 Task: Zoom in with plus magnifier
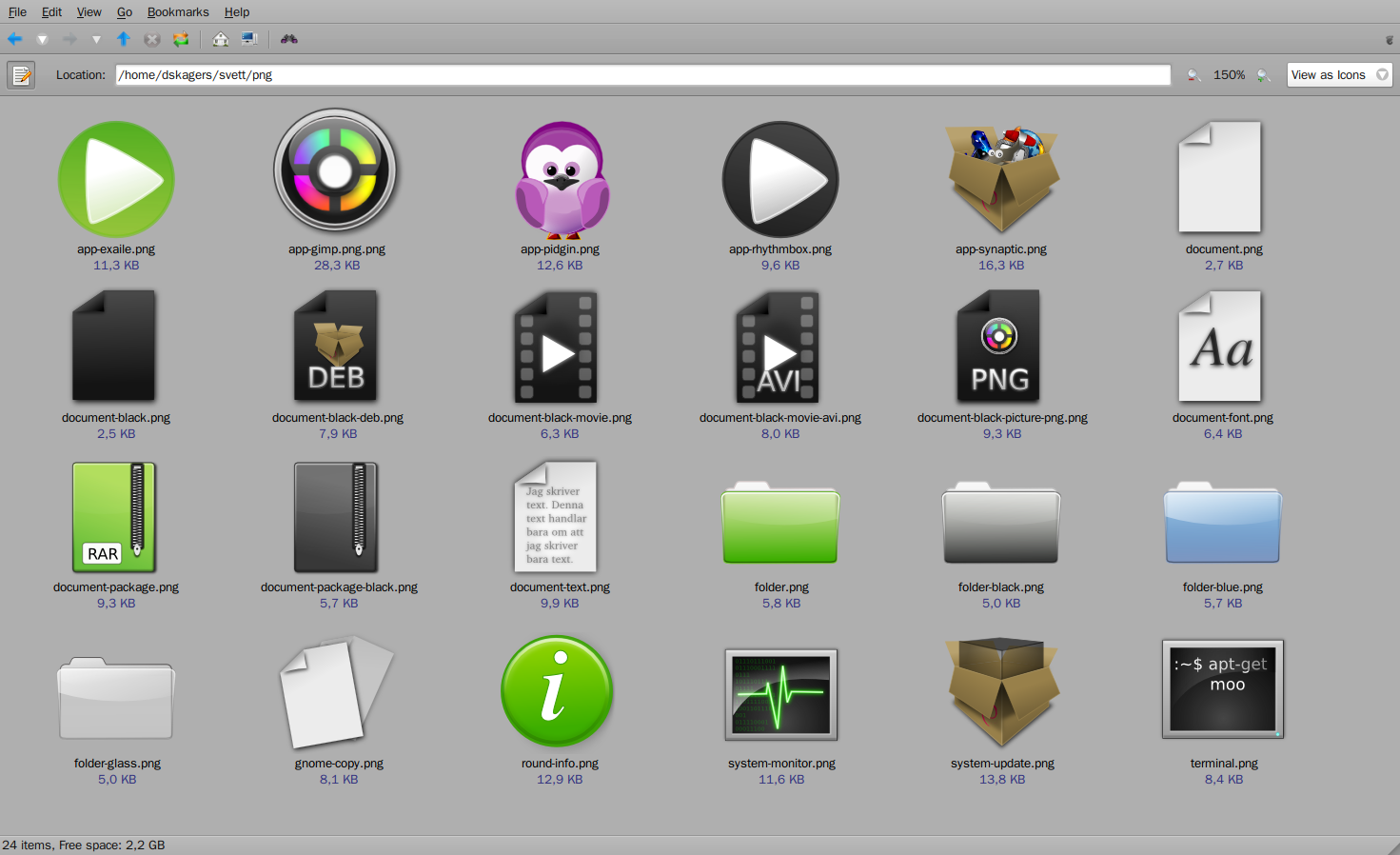(x=1264, y=75)
